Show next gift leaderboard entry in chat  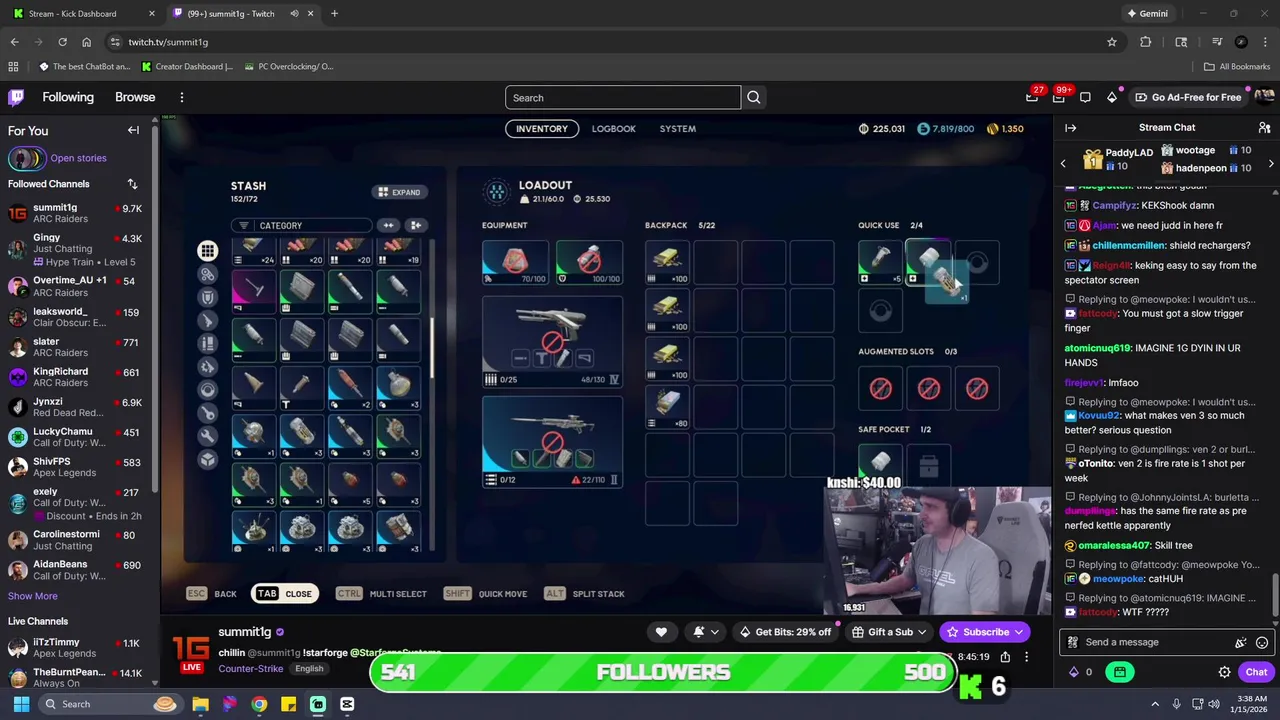(x=1271, y=163)
